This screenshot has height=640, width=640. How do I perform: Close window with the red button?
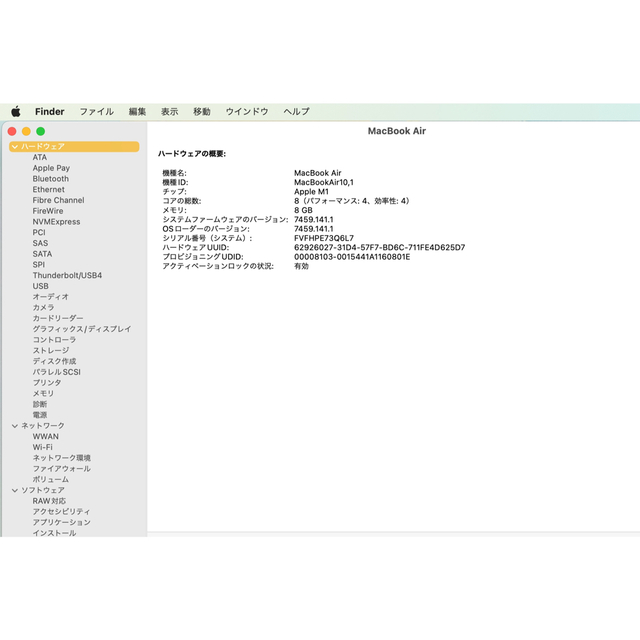(x=12, y=131)
